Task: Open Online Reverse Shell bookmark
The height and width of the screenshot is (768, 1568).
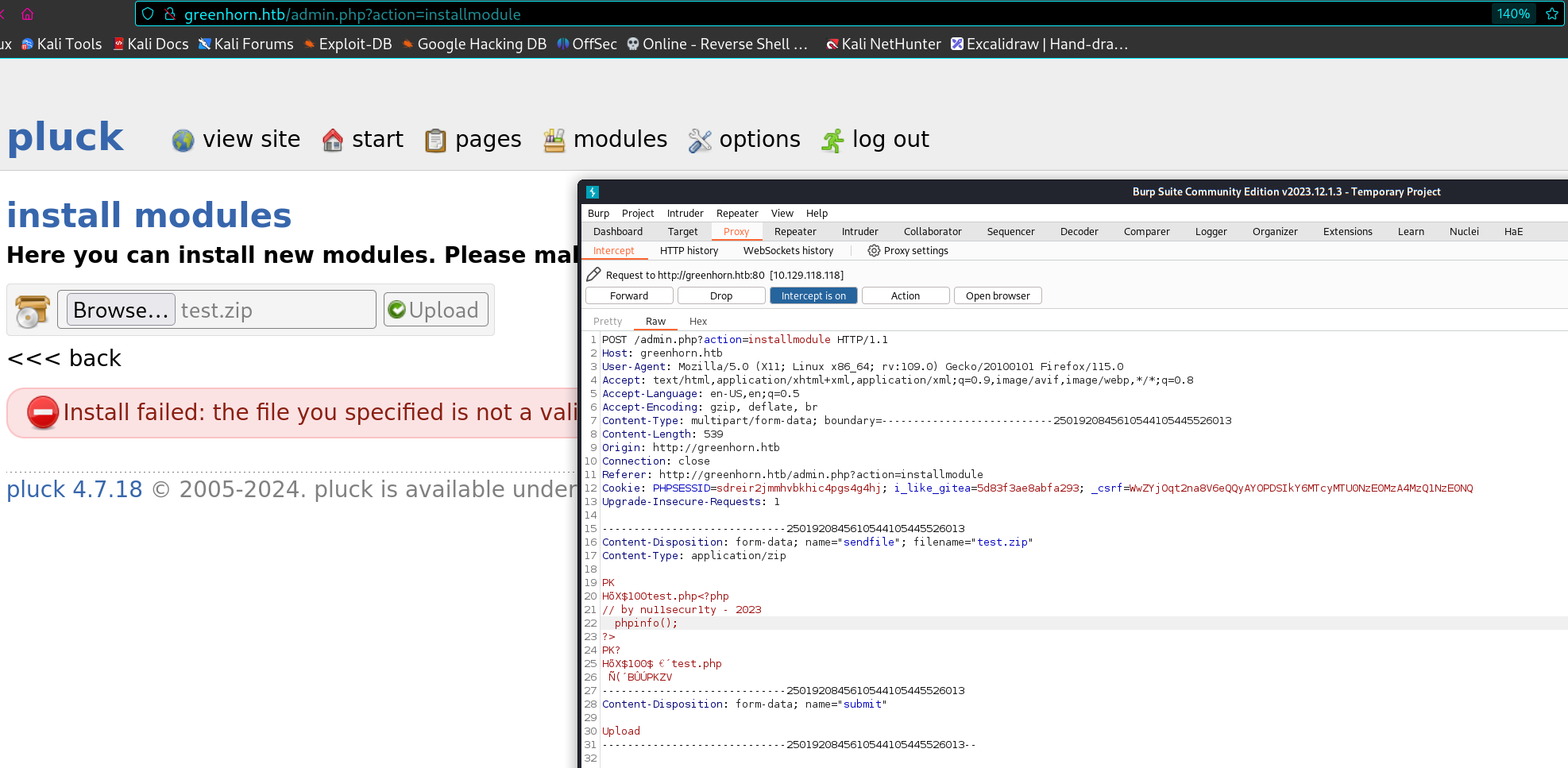Action: click(x=718, y=44)
